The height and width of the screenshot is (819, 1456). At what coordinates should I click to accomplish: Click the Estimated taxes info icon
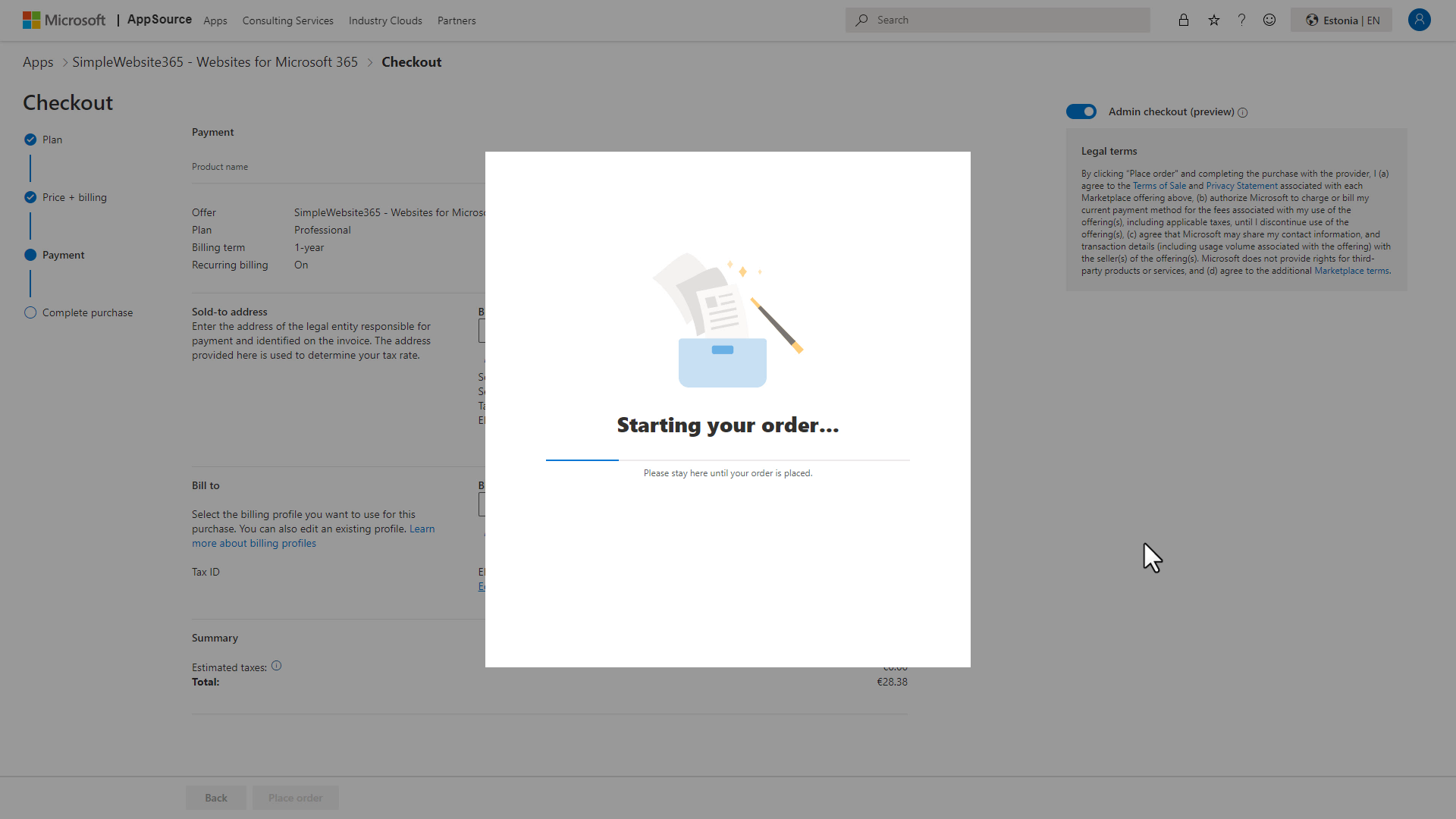[x=276, y=666]
